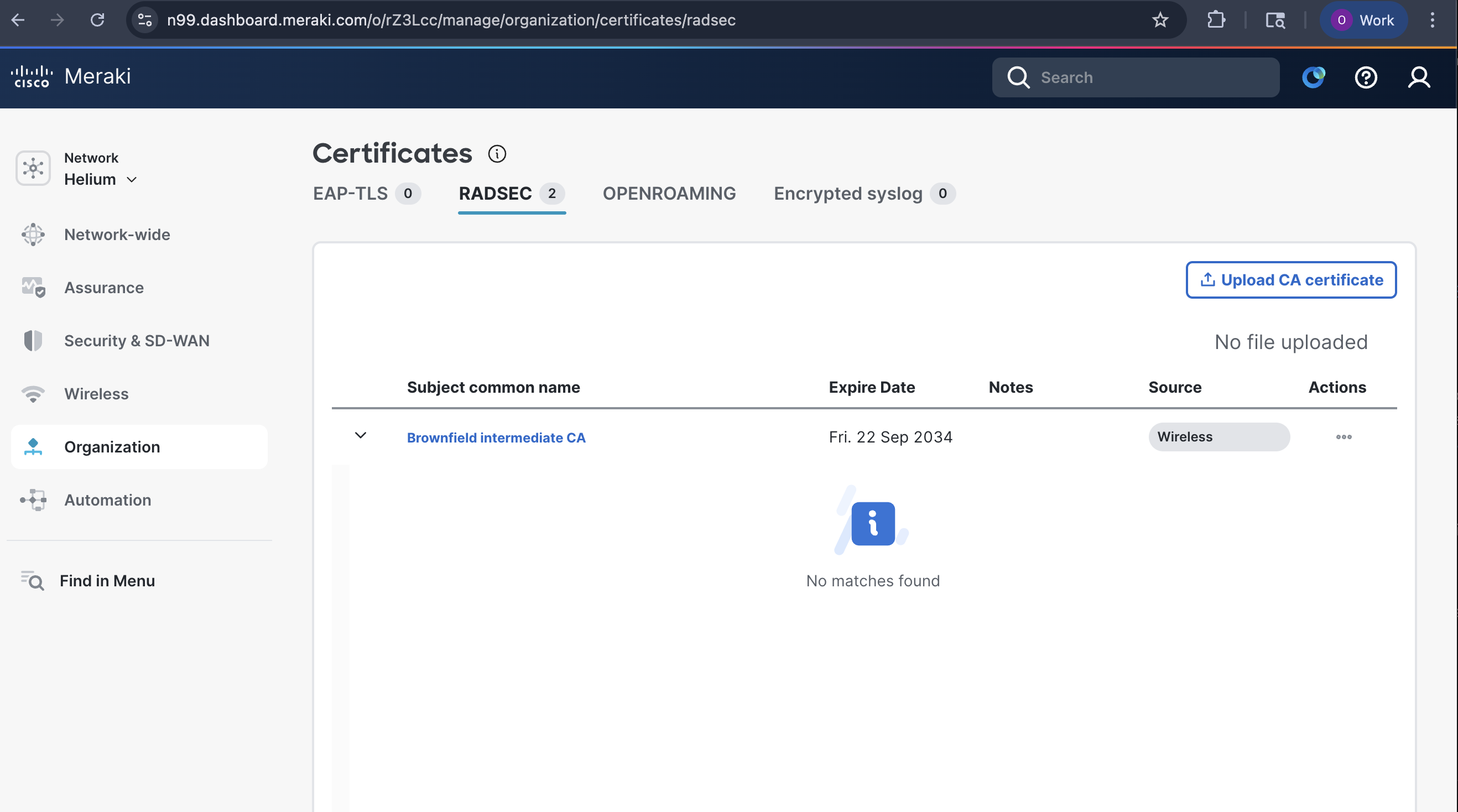This screenshot has height=812, width=1458.
Task: Click Upload CA certificate button
Action: tap(1290, 280)
